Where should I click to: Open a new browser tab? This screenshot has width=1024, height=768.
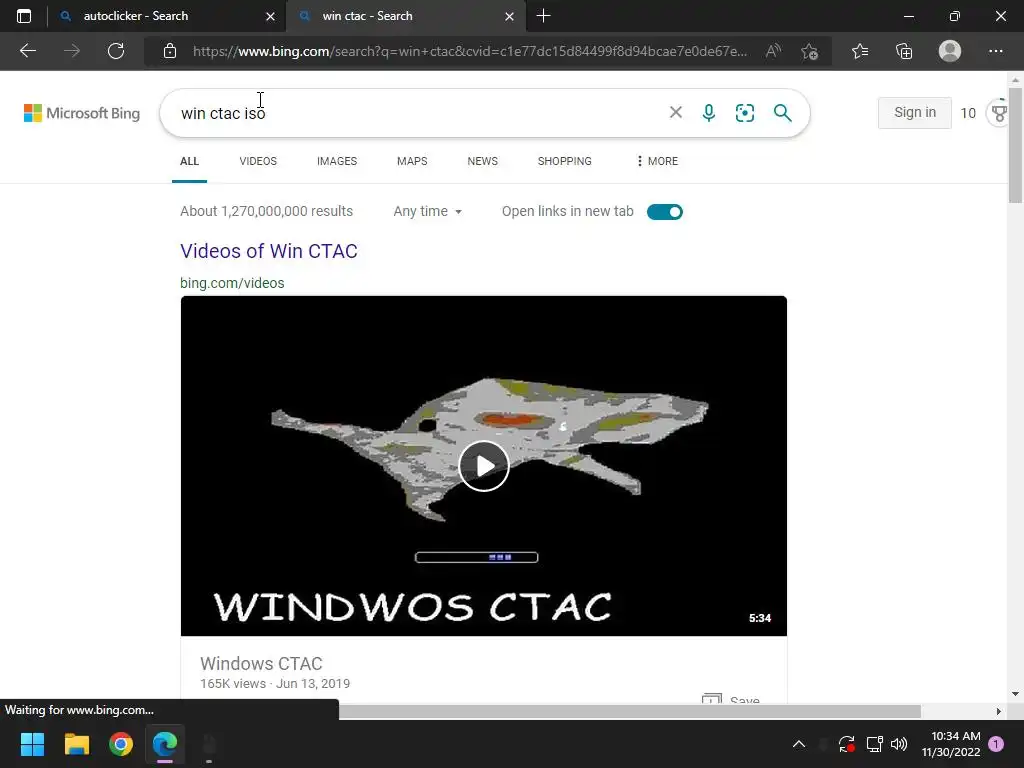point(543,16)
